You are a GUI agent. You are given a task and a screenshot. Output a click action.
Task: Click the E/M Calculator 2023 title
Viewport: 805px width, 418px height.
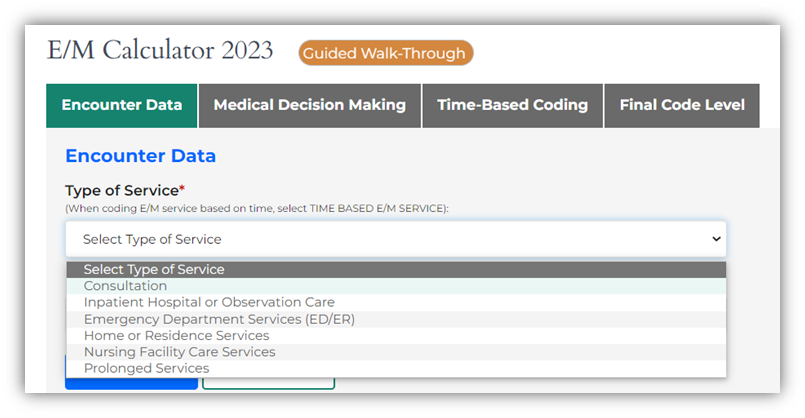(160, 51)
